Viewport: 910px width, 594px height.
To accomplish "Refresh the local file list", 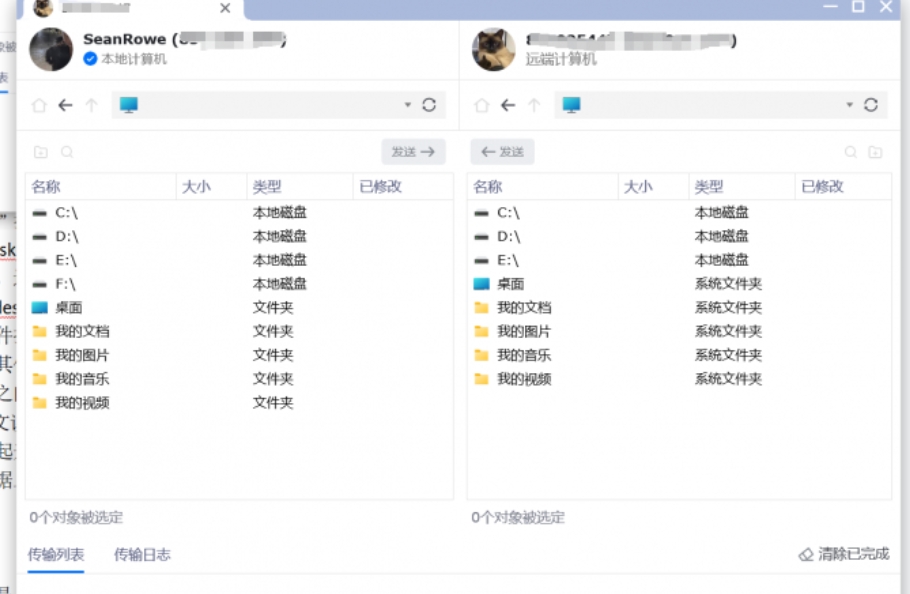I will click(x=430, y=104).
